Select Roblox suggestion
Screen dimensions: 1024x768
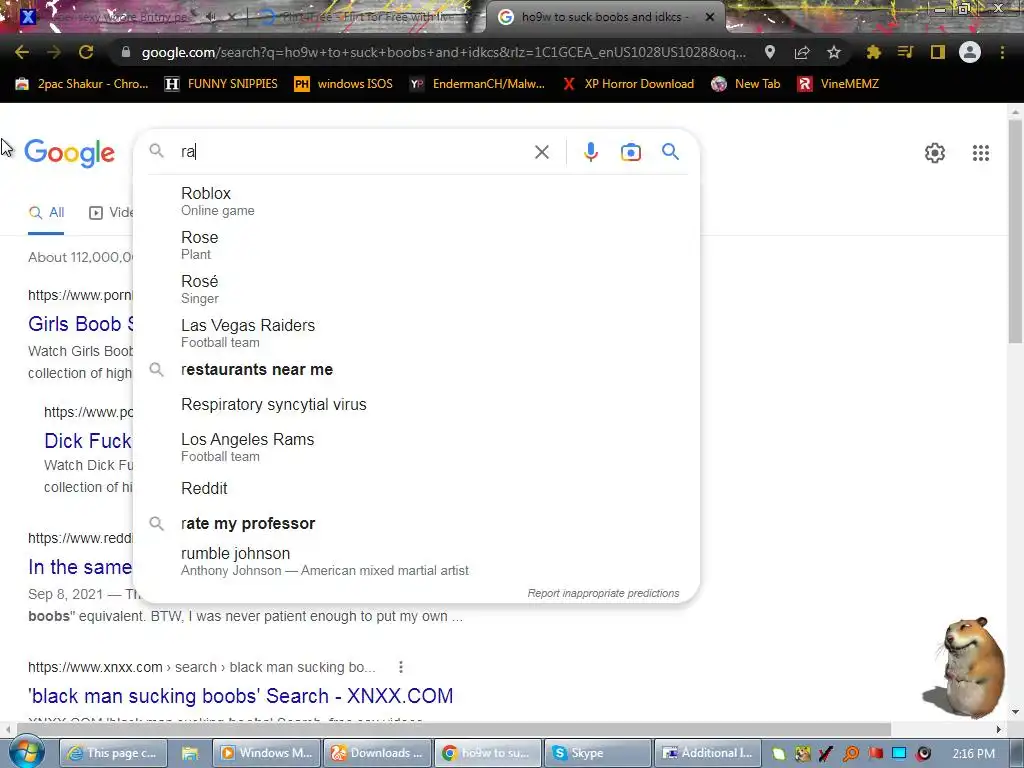pos(417,201)
